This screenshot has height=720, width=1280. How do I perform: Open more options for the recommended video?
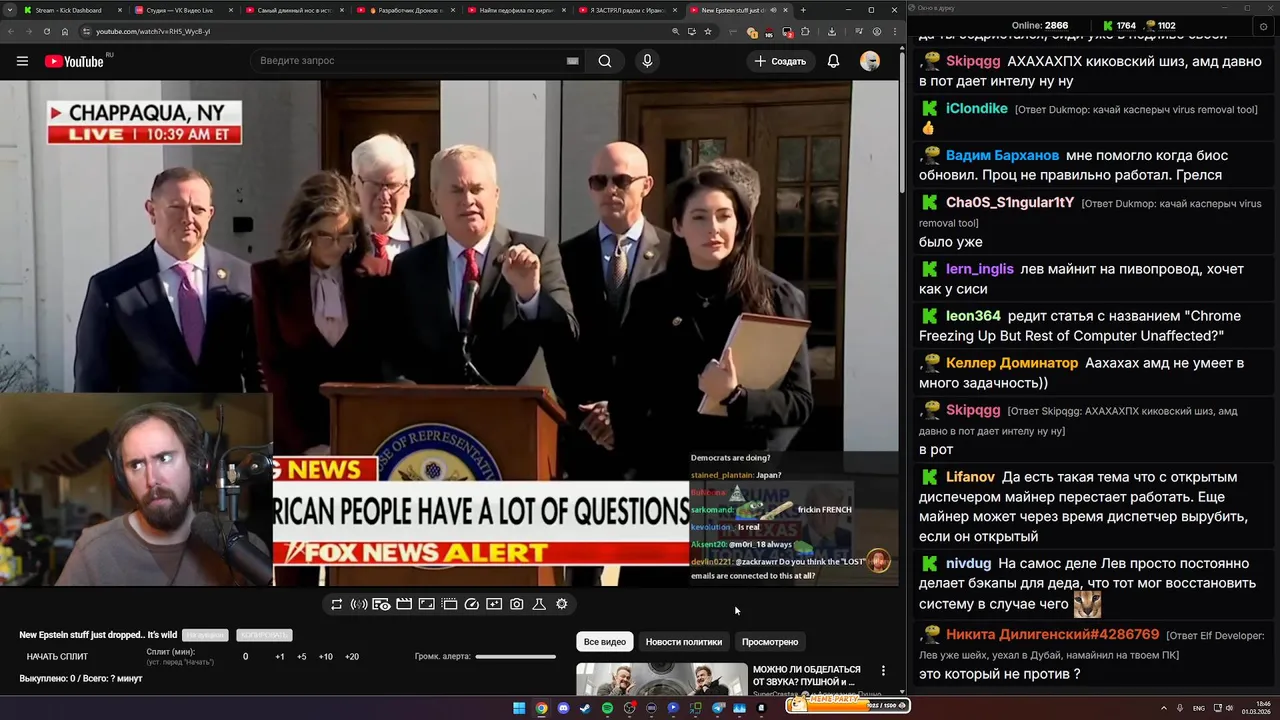[x=883, y=671]
